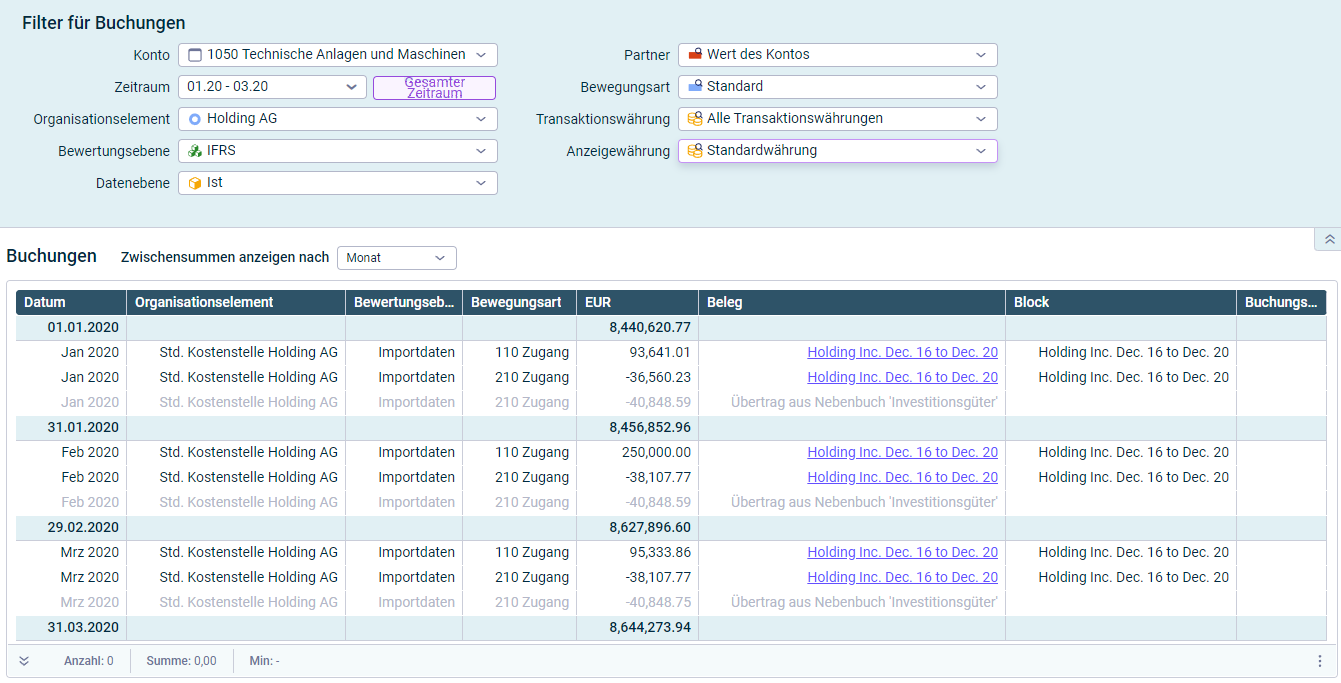Click the IFRS valuation level icon

pyautogui.click(x=194, y=151)
